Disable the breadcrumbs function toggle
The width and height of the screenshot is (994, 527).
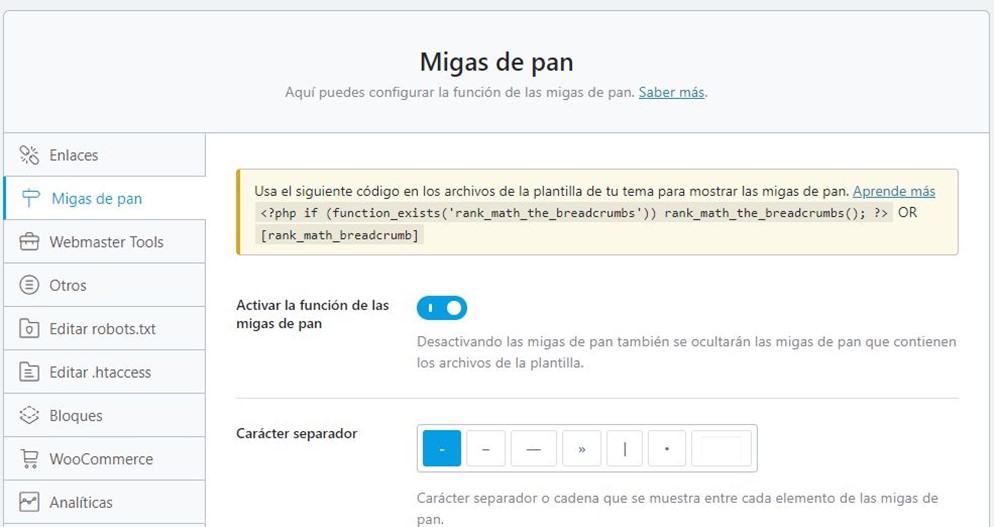click(442, 308)
